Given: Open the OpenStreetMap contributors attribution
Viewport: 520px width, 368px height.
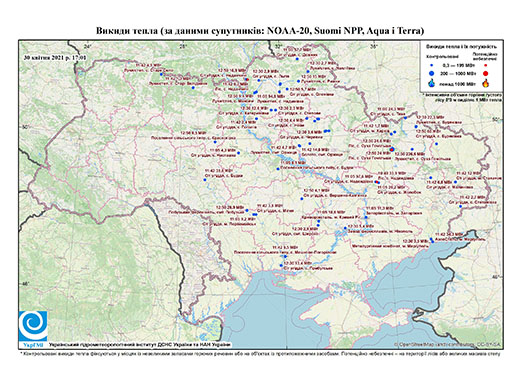Looking at the screenshot, I should coord(447,344).
